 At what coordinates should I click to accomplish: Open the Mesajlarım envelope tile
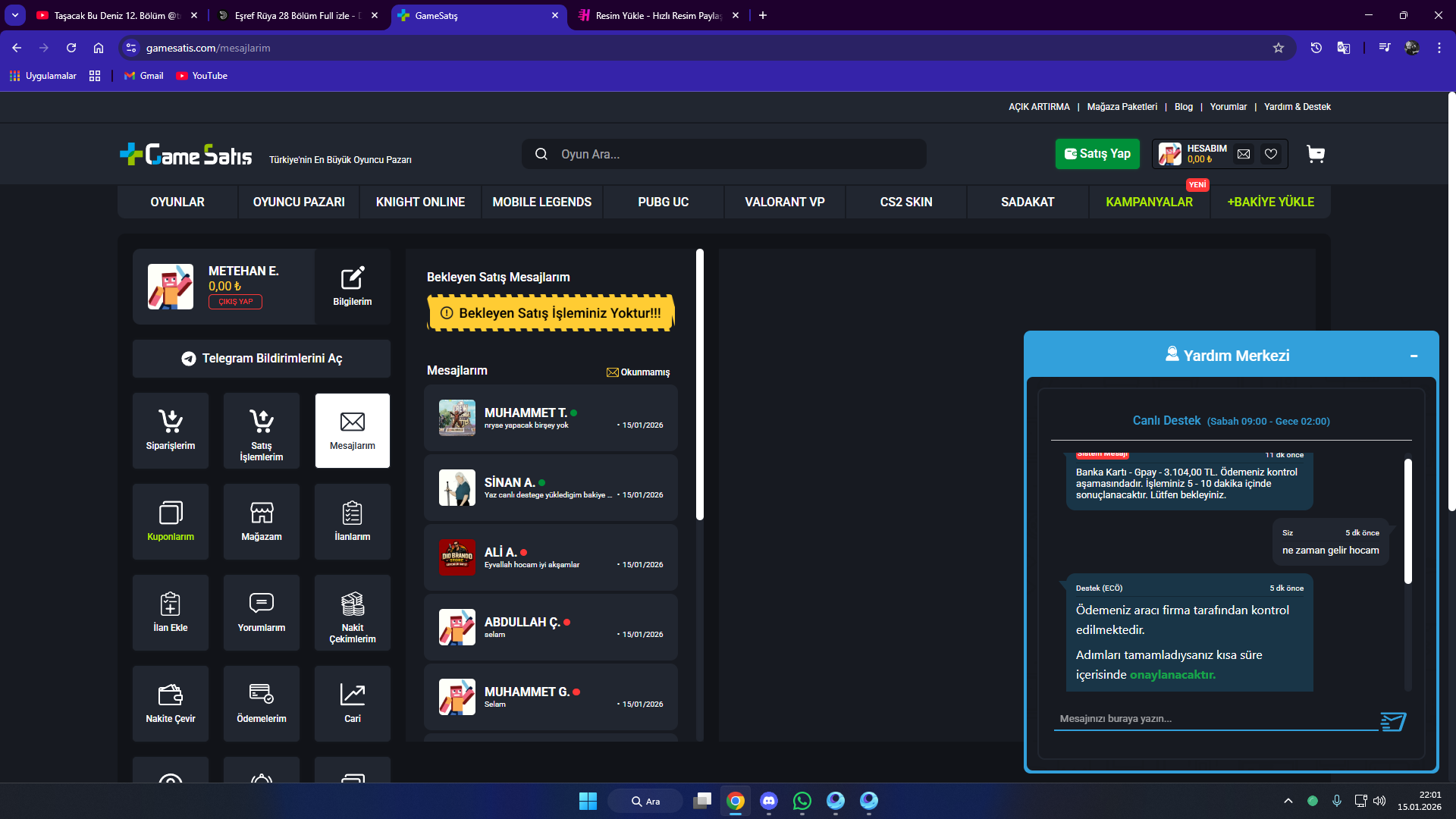(353, 430)
